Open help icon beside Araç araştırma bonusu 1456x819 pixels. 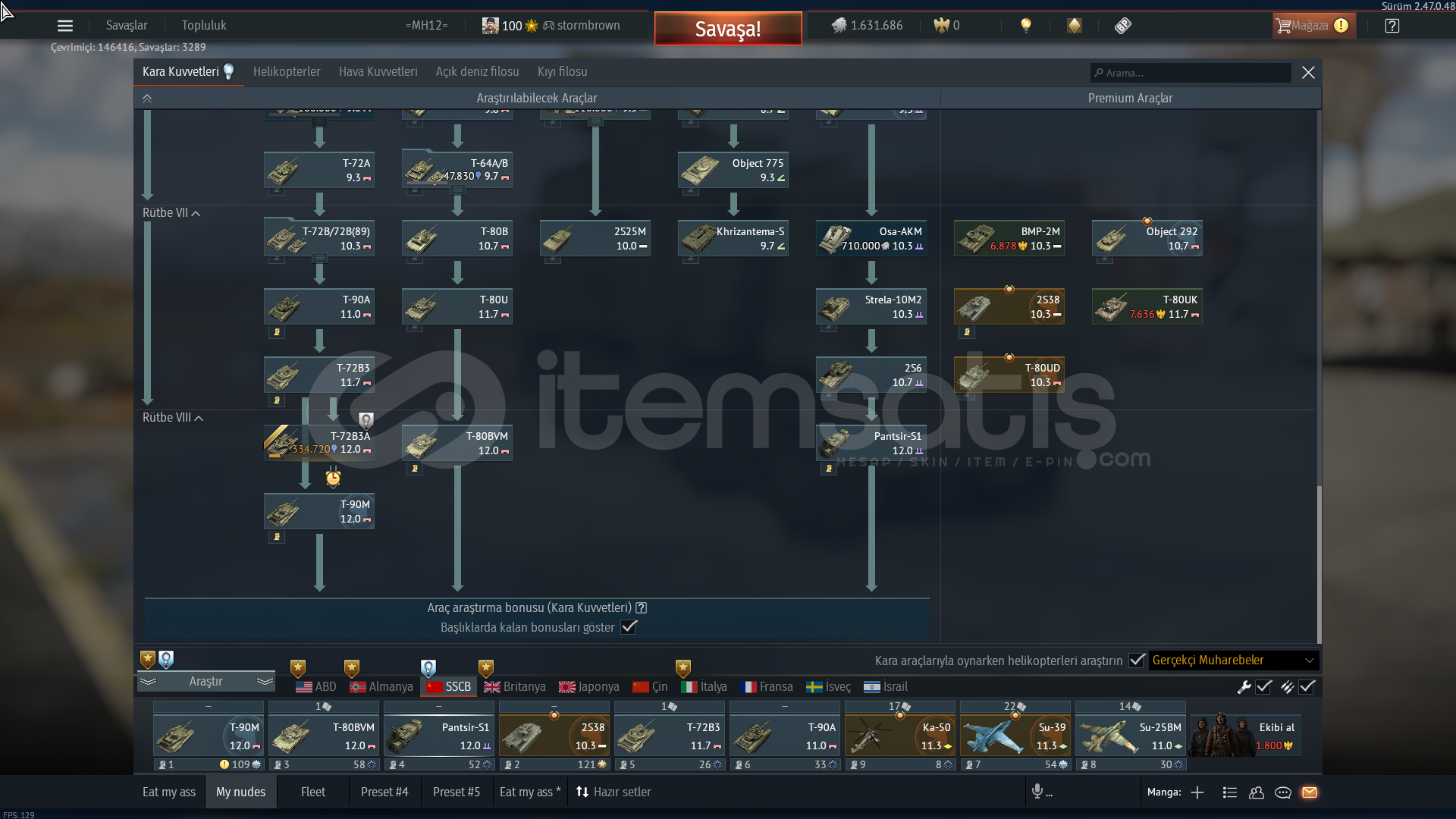click(x=642, y=607)
